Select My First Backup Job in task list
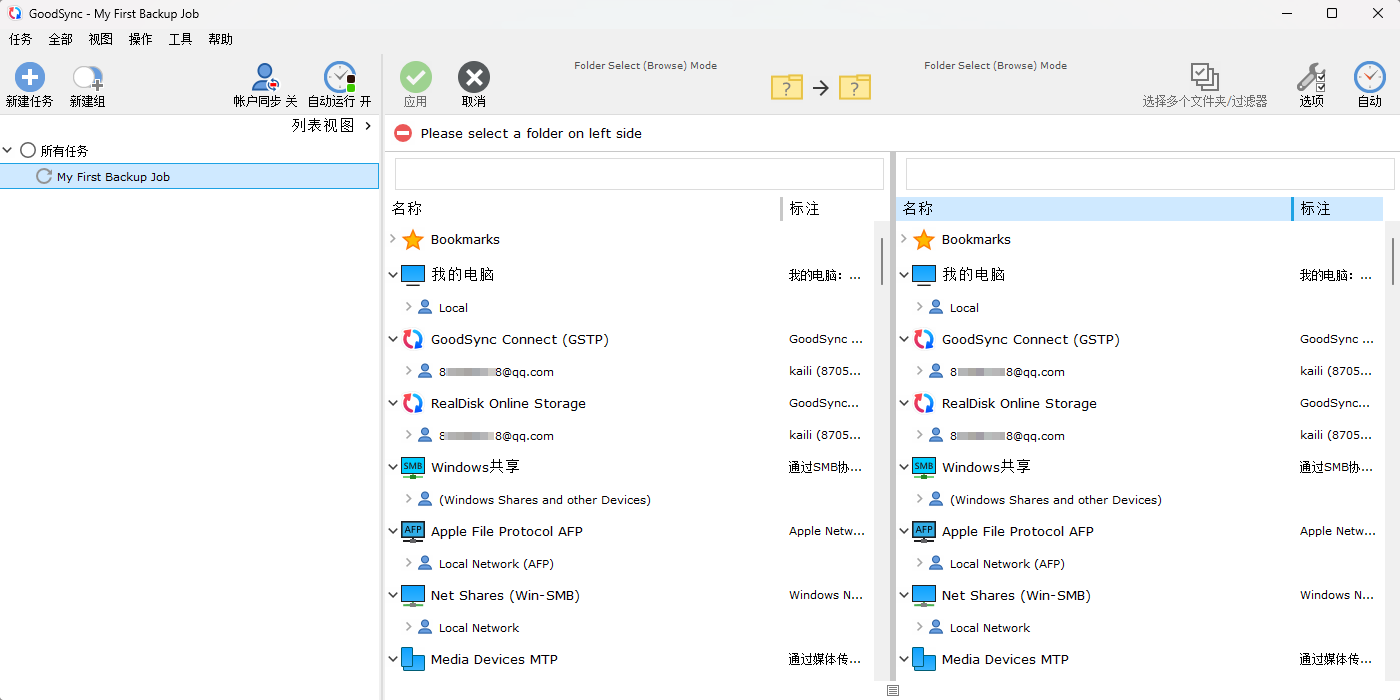The image size is (1400, 700). (113, 177)
